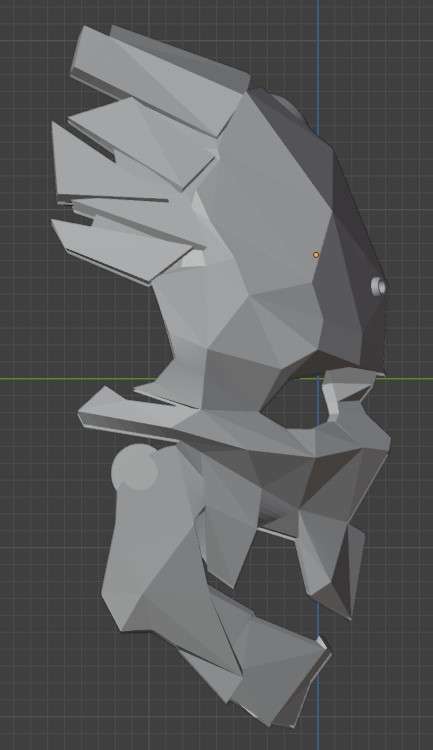
Task: Select the small cylinder knob on dark faceplate
Action: click(379, 287)
